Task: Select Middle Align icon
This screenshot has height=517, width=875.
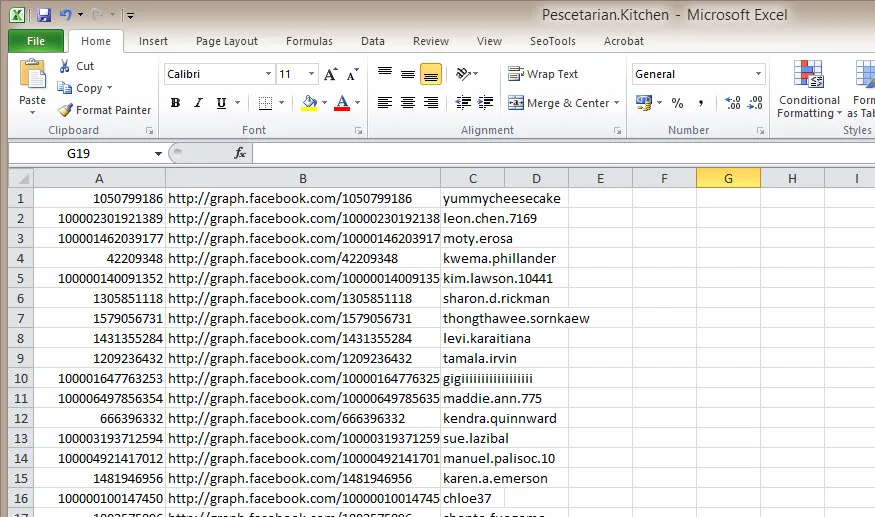Action: (x=408, y=73)
